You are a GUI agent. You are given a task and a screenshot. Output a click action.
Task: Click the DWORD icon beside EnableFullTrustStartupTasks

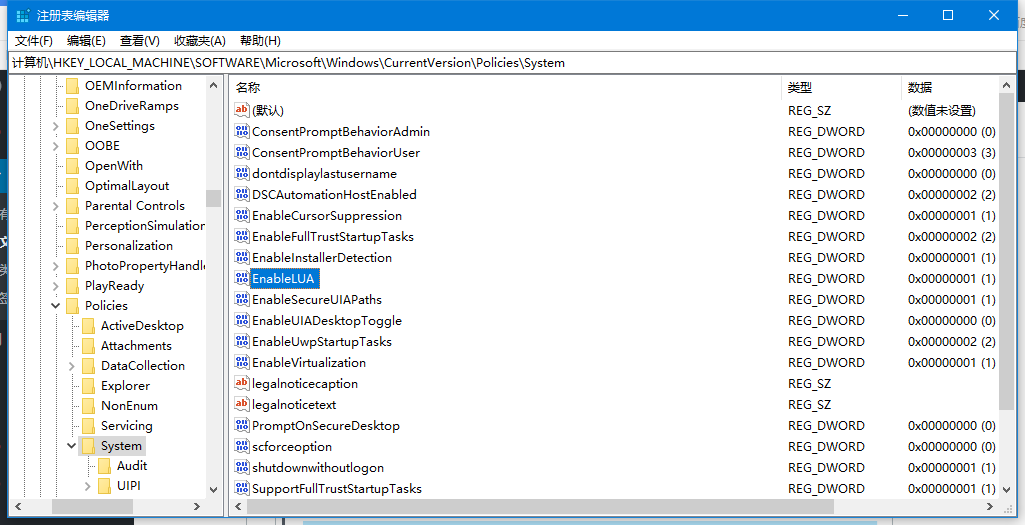242,236
